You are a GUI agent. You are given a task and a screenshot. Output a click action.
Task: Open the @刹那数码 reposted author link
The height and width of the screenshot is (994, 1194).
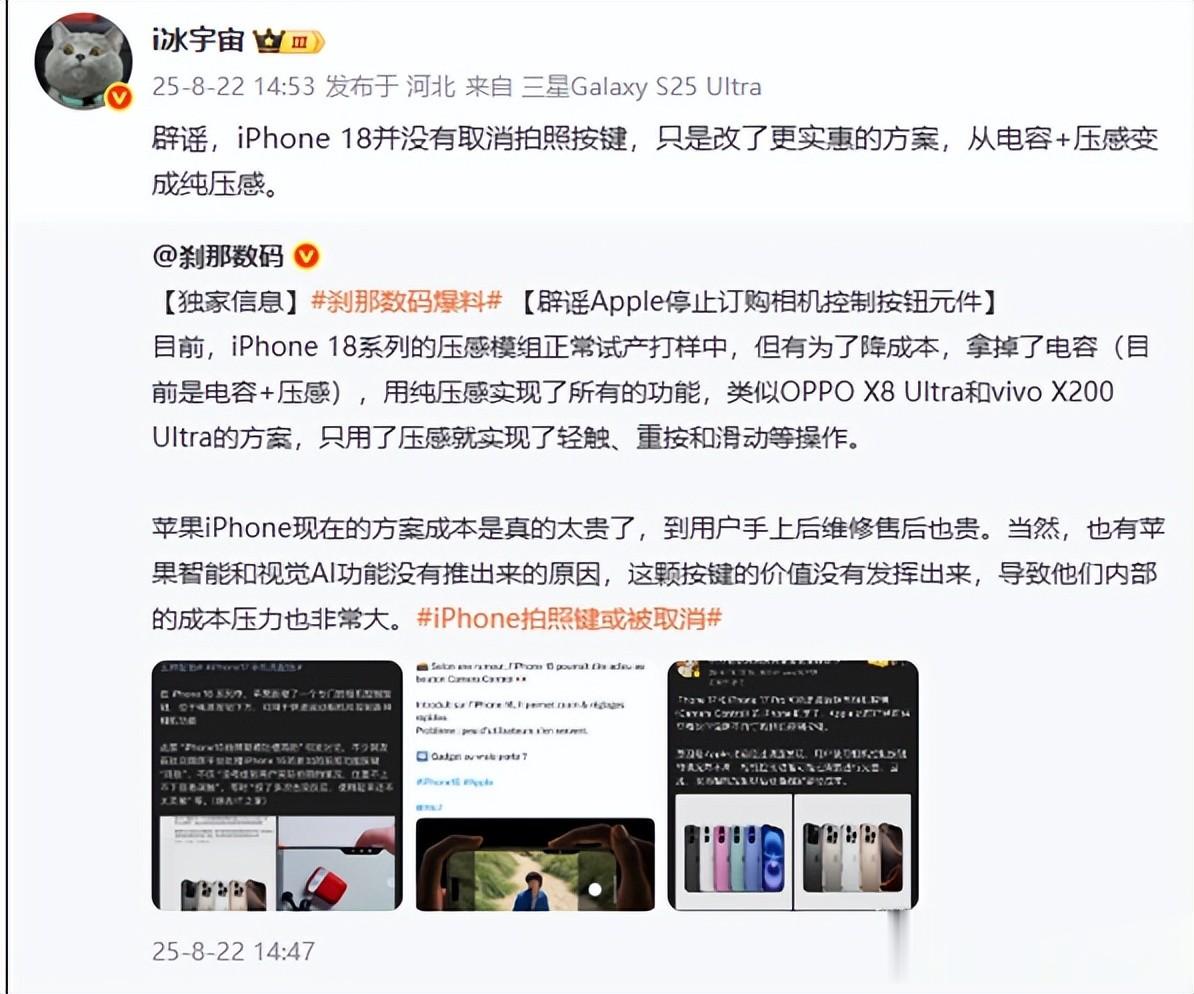[218, 257]
